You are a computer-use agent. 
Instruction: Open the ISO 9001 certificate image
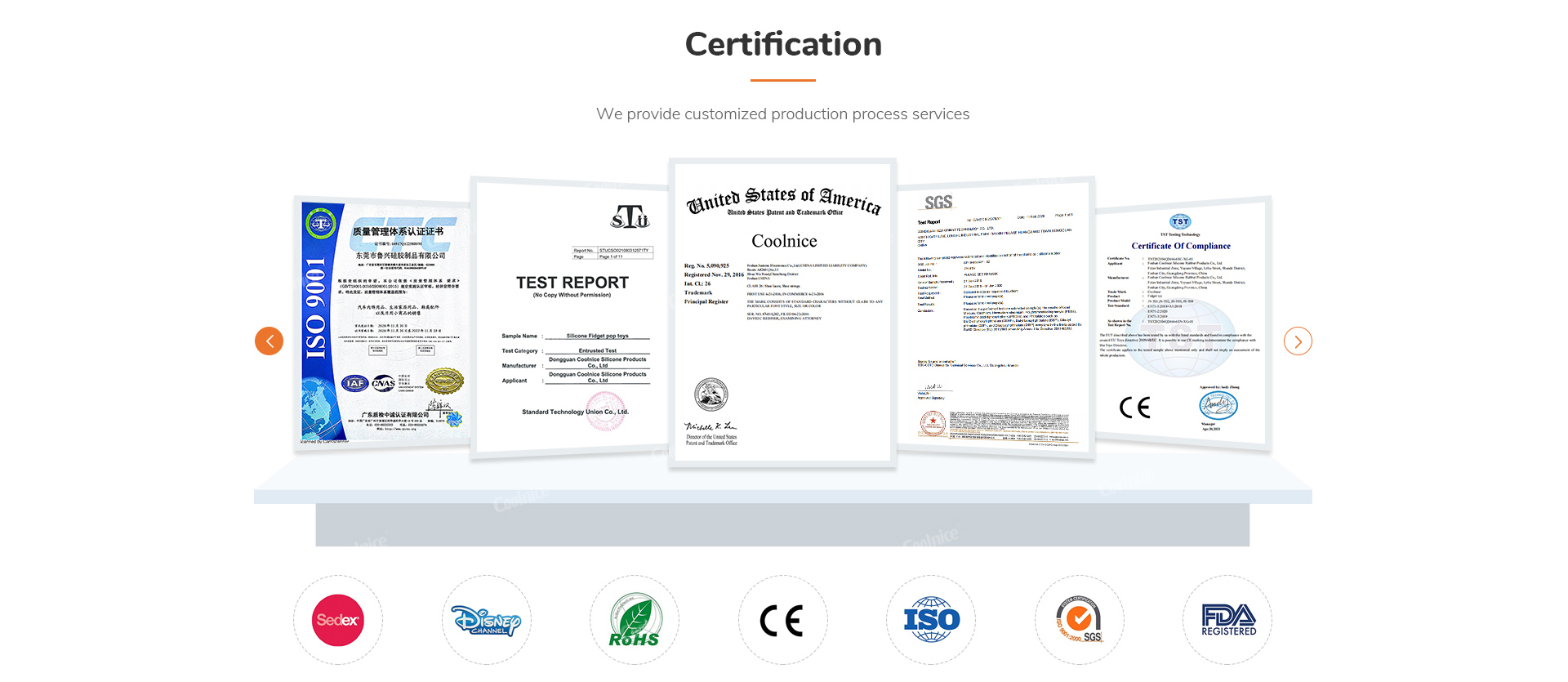pyautogui.click(x=381, y=323)
